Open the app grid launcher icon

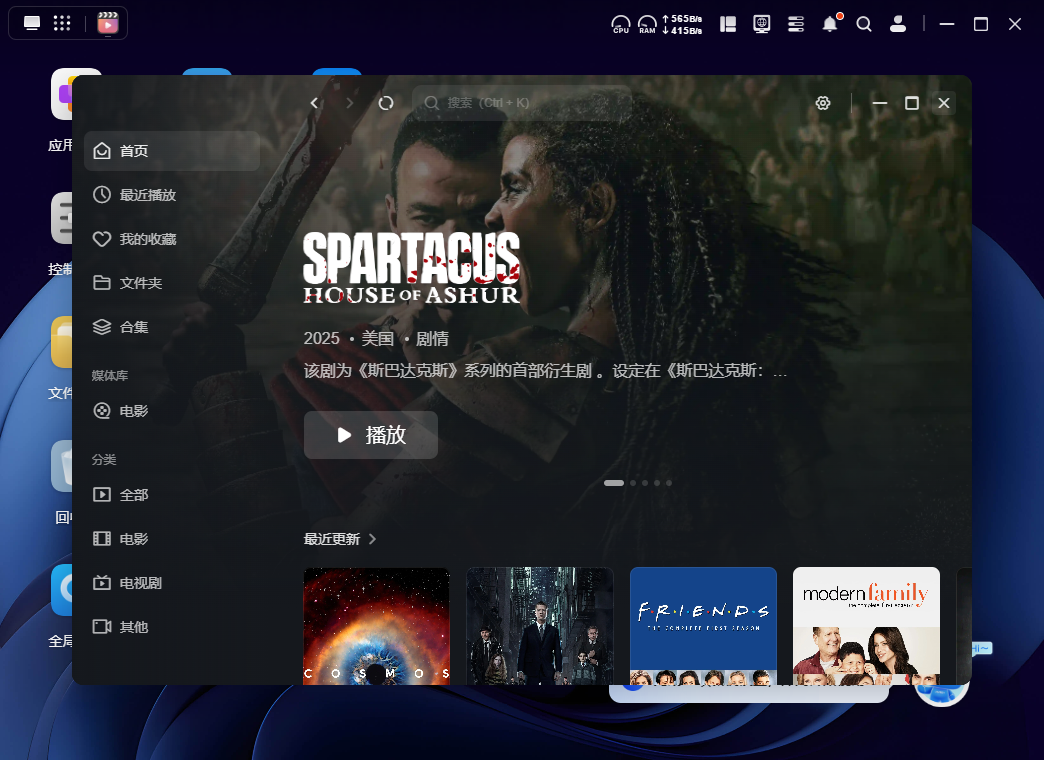(x=62, y=23)
